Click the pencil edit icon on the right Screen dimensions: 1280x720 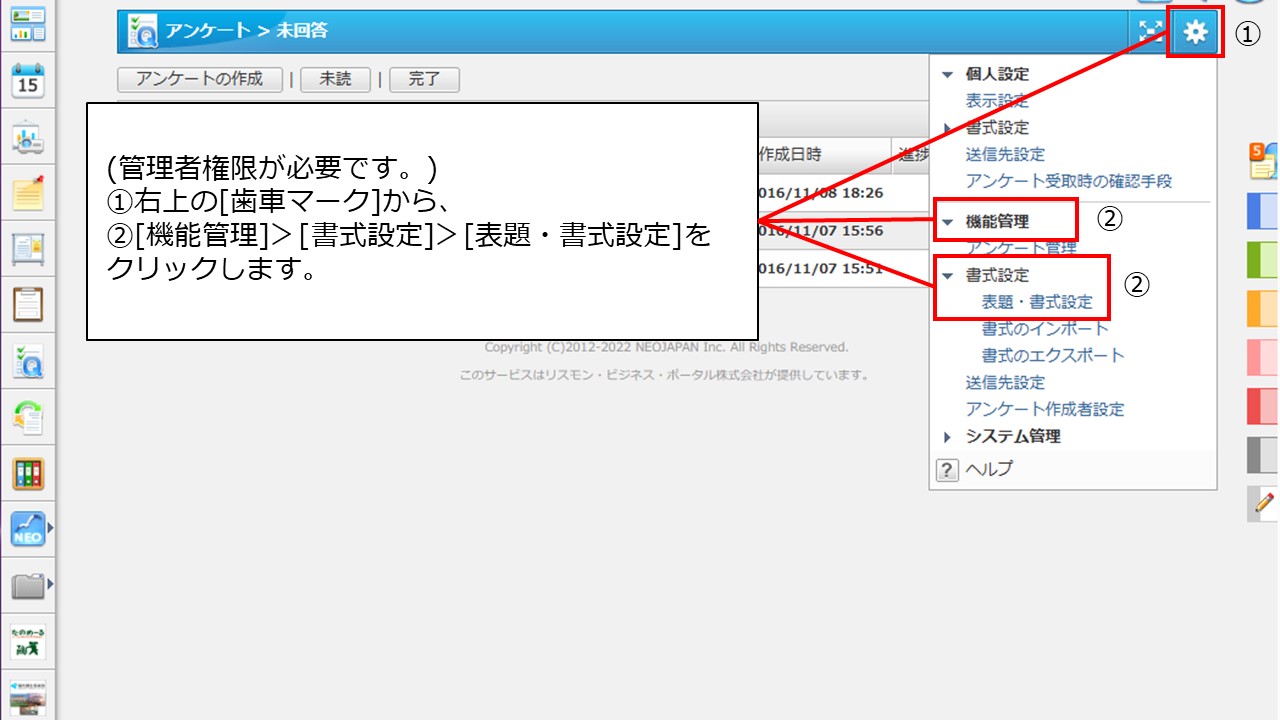click(1262, 503)
